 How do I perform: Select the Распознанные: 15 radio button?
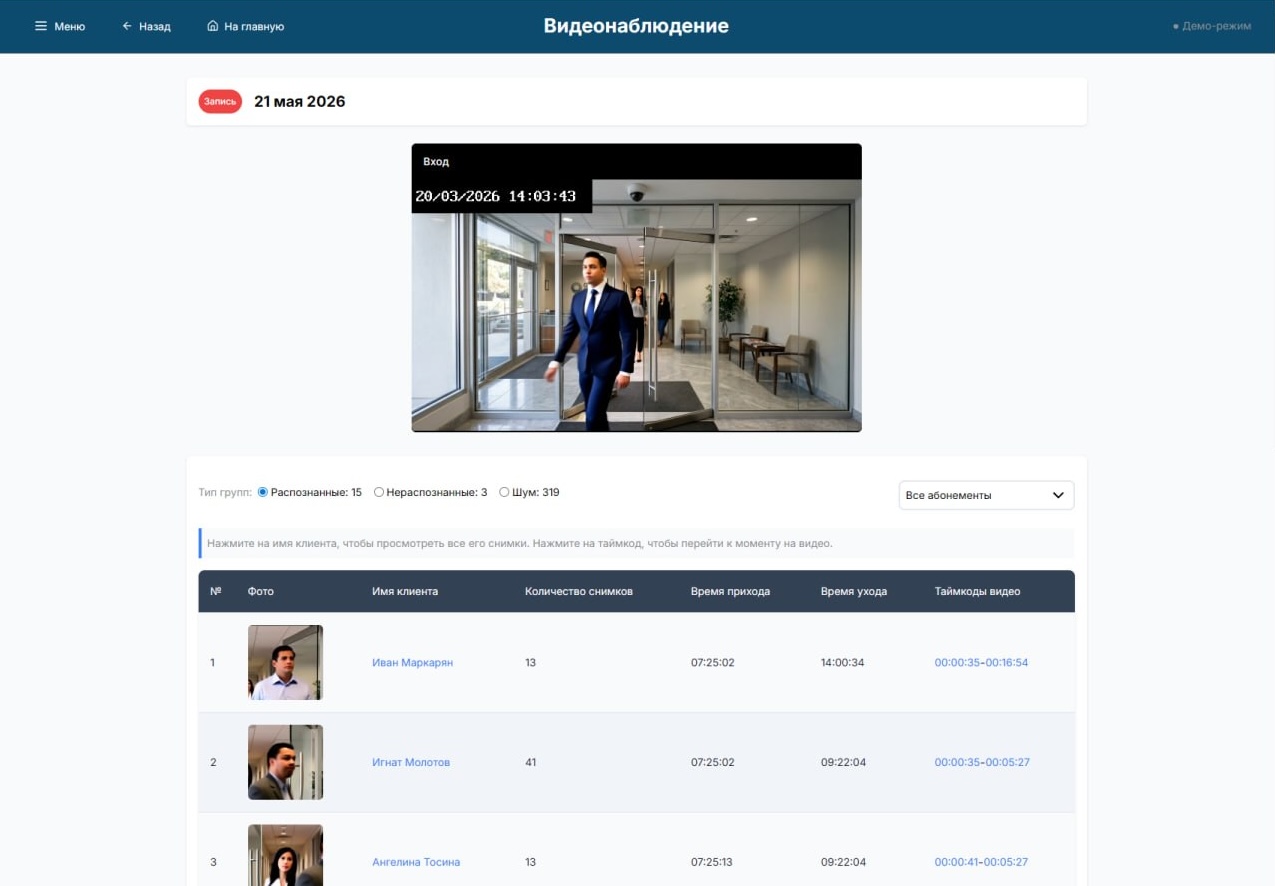[263, 492]
